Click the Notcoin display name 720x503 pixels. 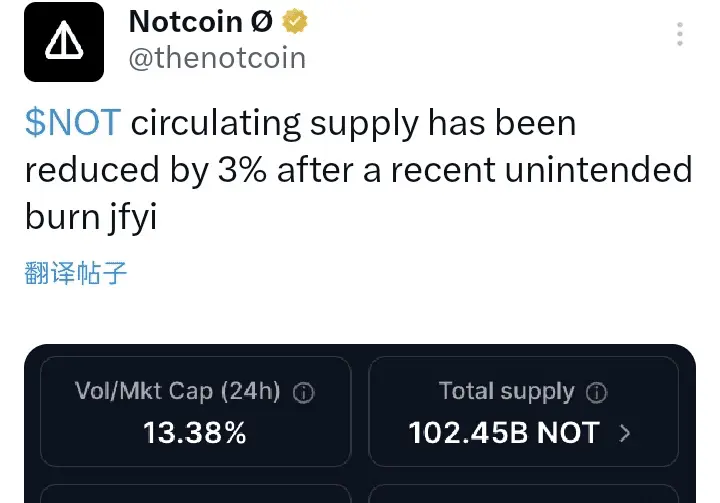coord(201,21)
